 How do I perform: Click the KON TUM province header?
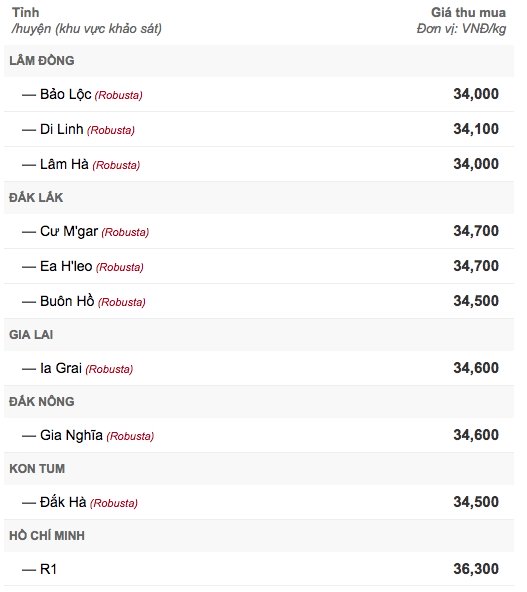pos(37,469)
